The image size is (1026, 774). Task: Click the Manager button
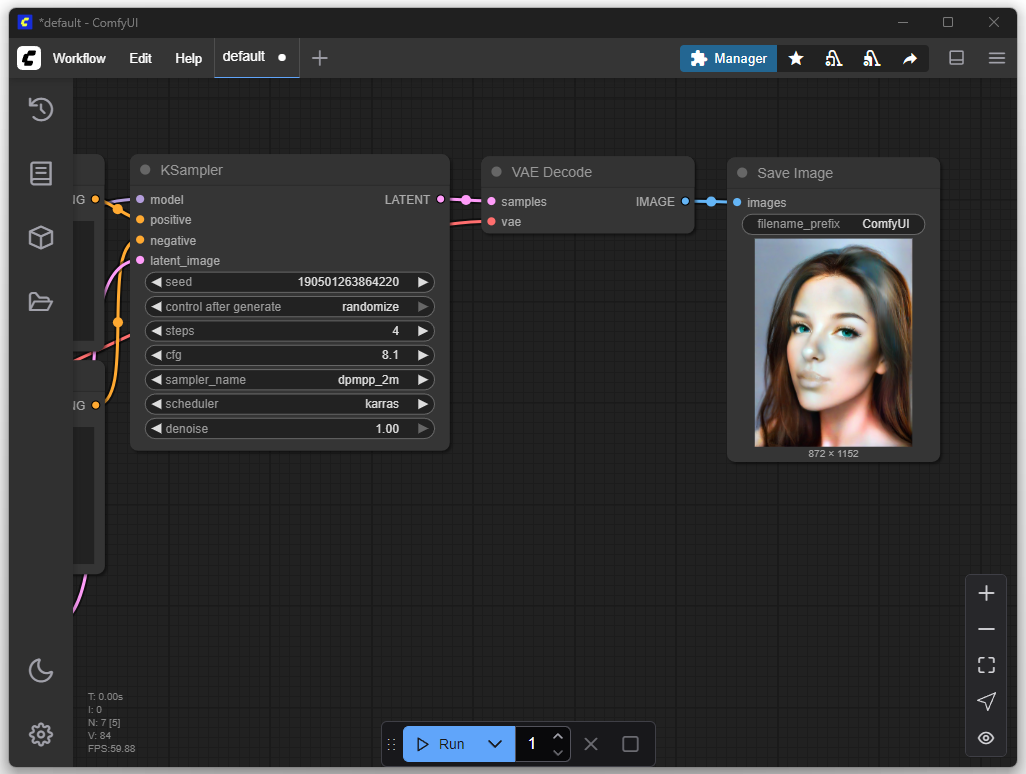728,58
